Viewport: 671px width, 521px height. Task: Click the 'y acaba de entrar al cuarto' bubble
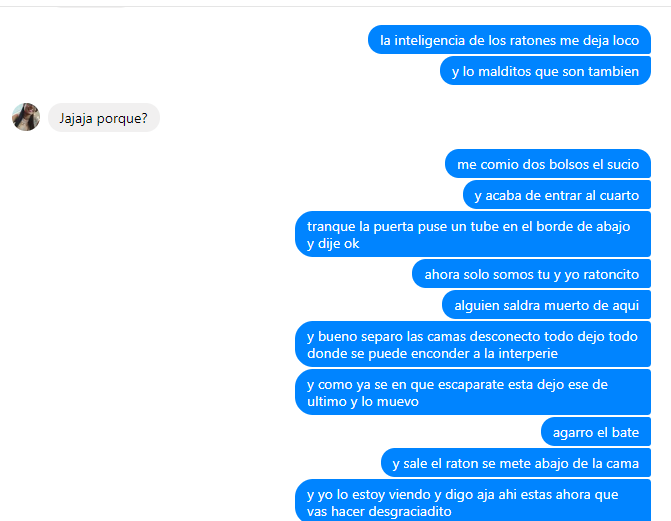(557, 195)
